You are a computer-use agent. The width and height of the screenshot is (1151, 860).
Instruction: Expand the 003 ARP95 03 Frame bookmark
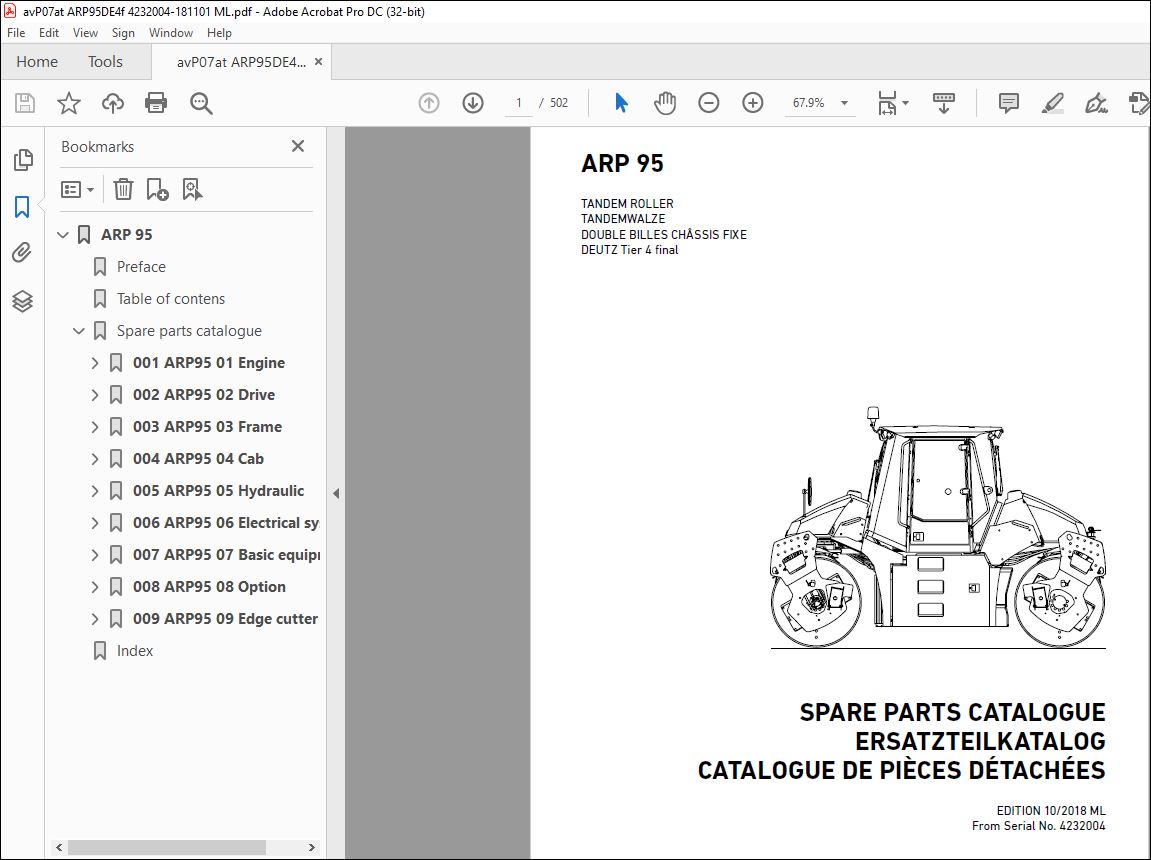click(x=95, y=426)
